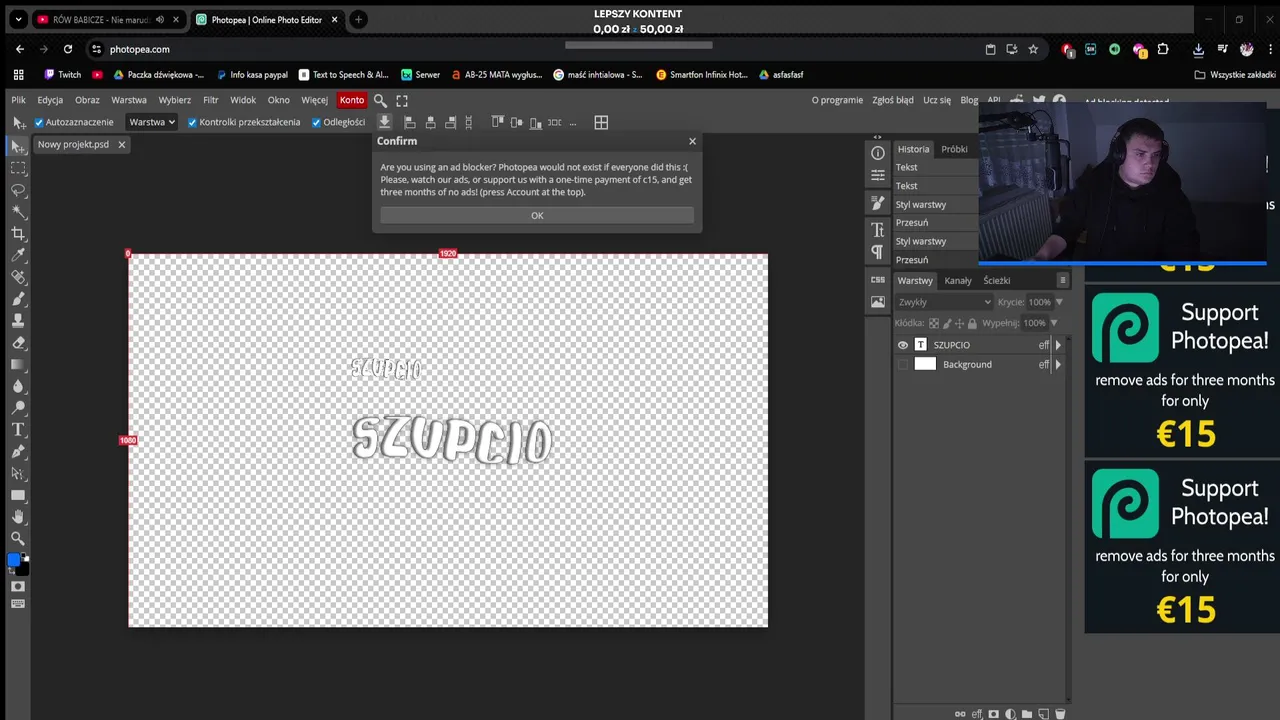Open the Warstwa menu in menu bar
This screenshot has height=720, width=1280.
[x=129, y=100]
